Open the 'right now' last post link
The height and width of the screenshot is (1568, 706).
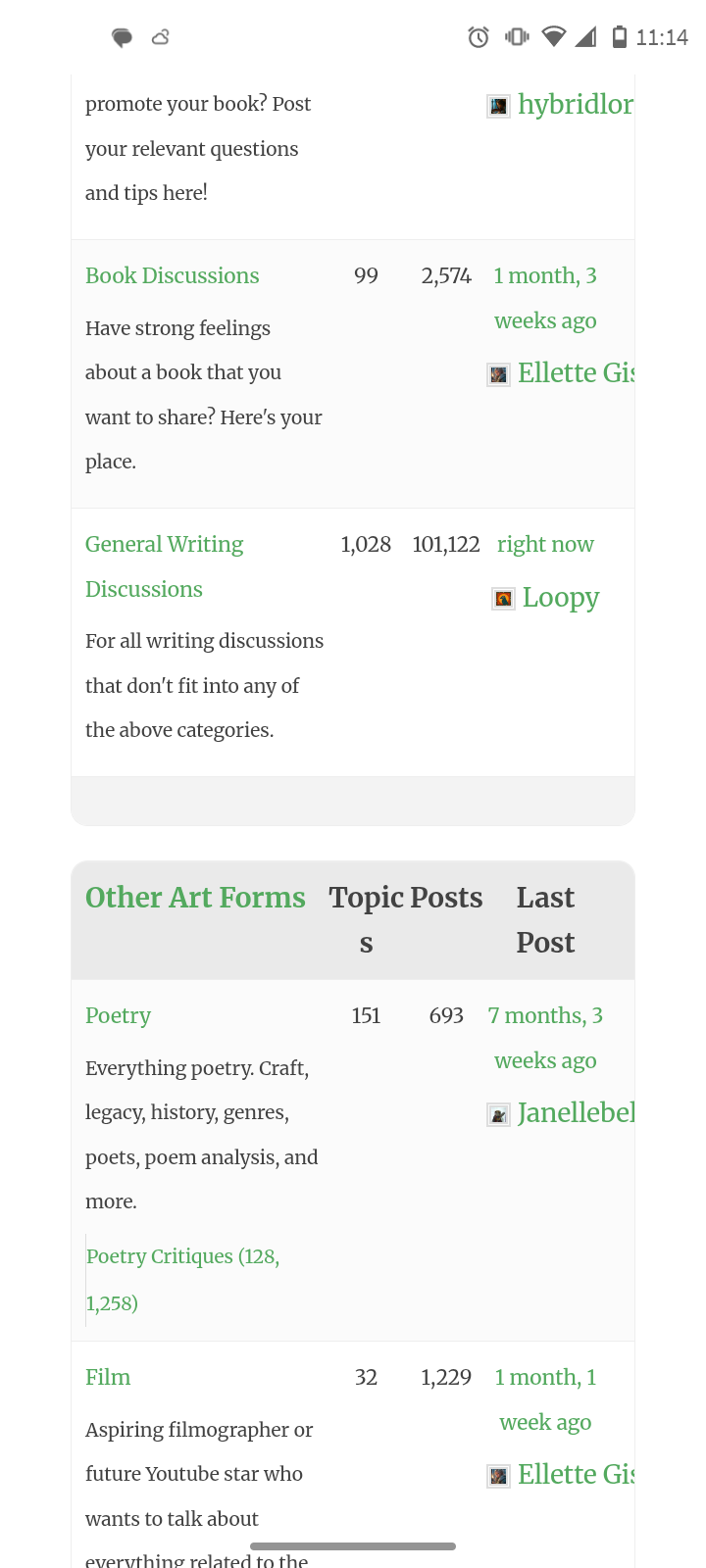pyautogui.click(x=545, y=544)
